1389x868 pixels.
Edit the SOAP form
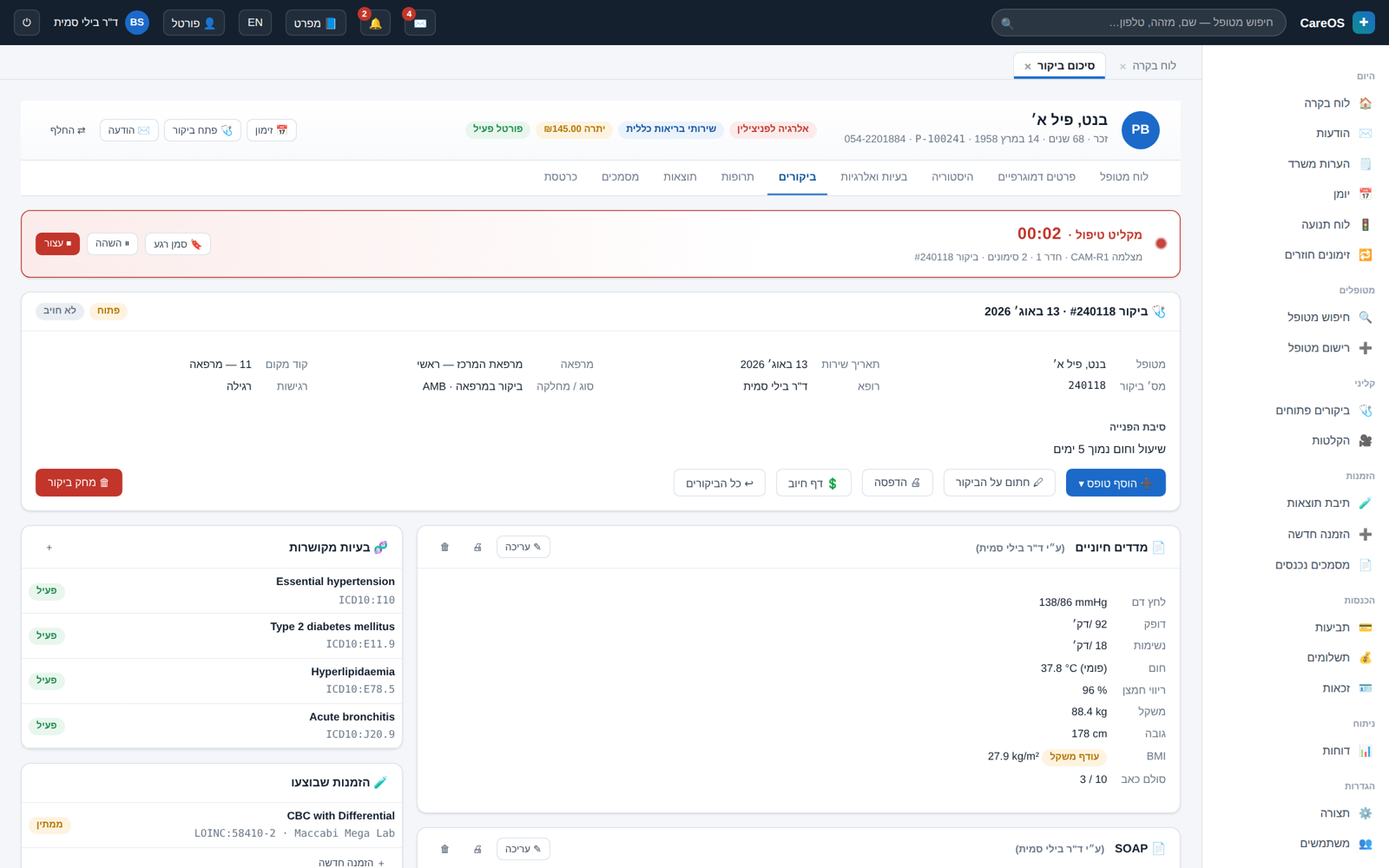[523, 849]
